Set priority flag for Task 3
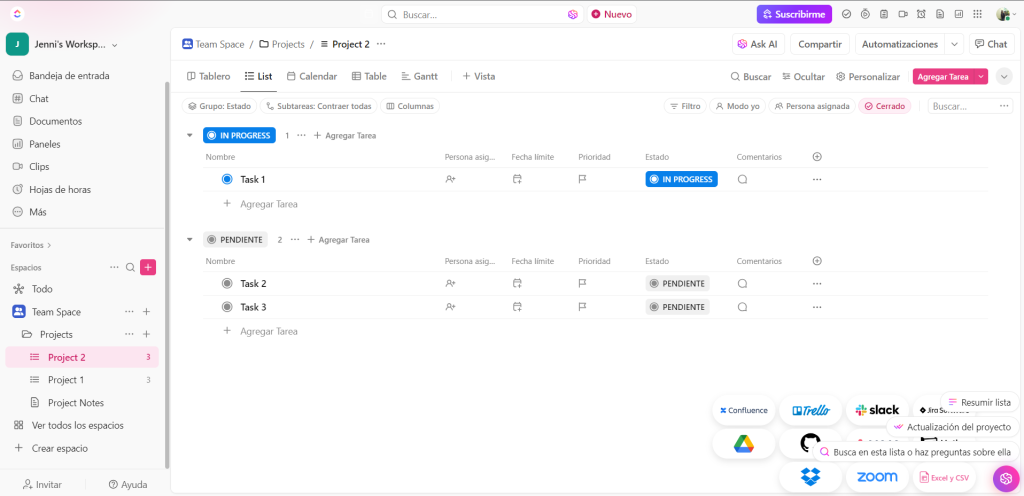This screenshot has height=496, width=1024. coord(582,307)
